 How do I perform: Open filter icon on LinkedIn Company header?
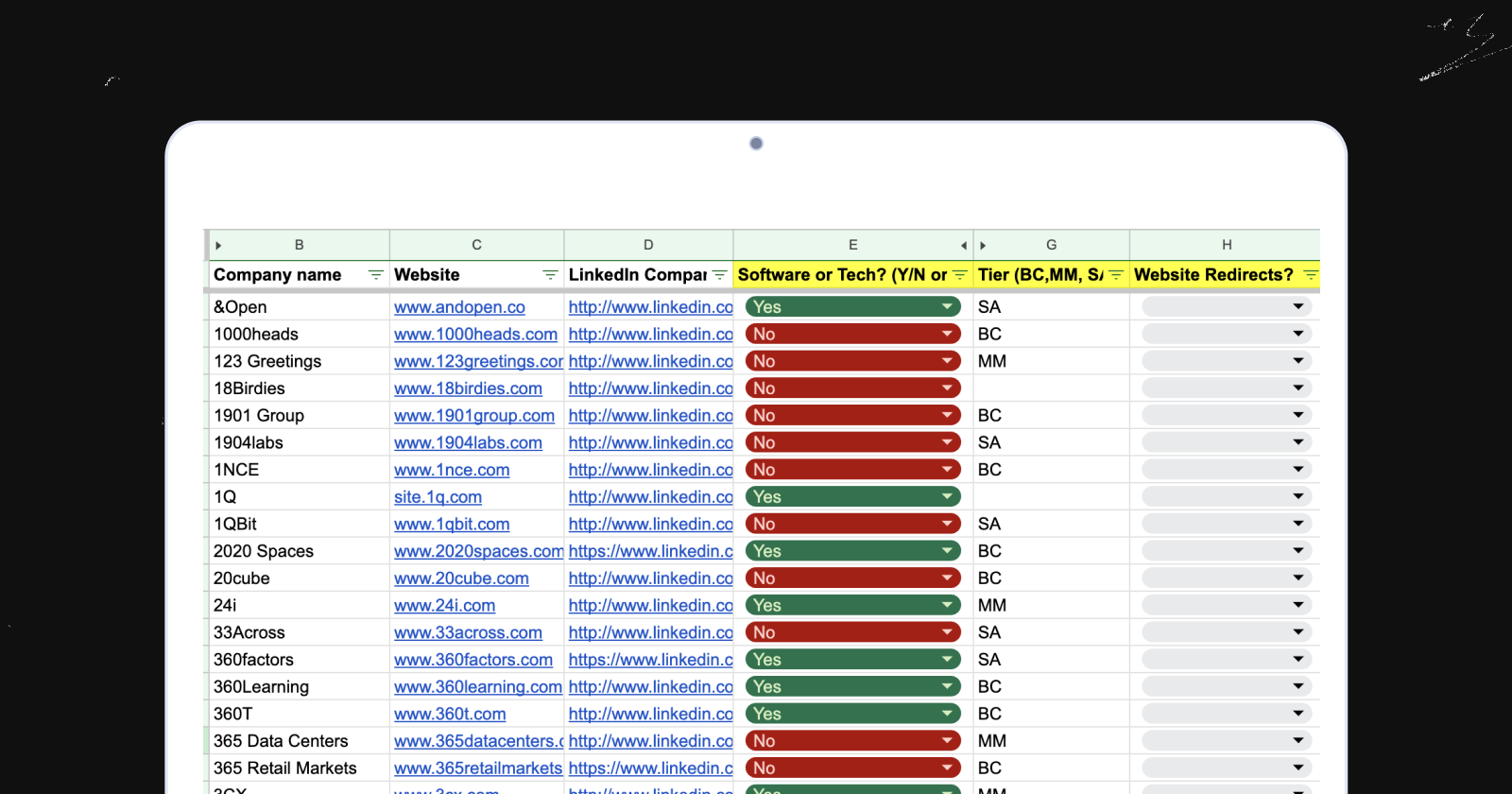point(719,275)
